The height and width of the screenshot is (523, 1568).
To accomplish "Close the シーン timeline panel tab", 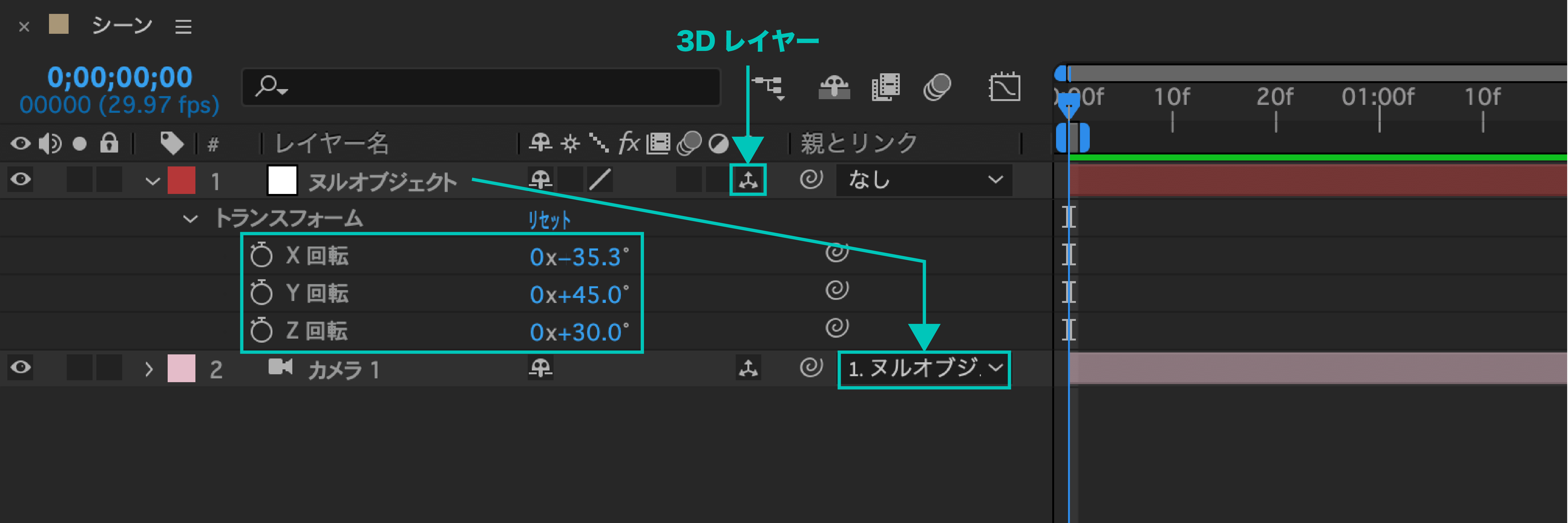I will click(x=24, y=27).
